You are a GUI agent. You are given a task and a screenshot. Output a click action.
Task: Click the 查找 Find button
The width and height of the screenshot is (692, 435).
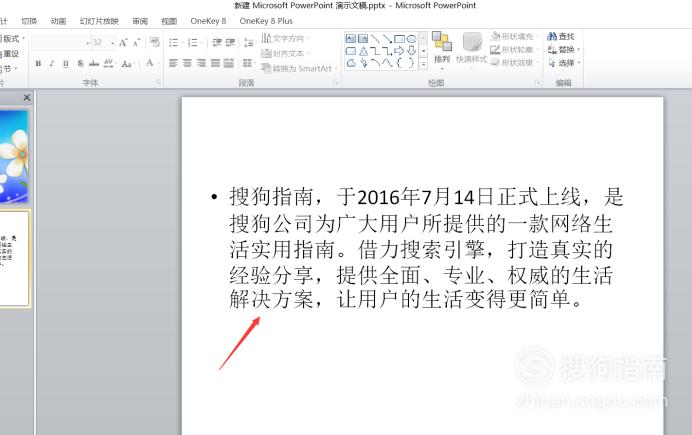561,36
